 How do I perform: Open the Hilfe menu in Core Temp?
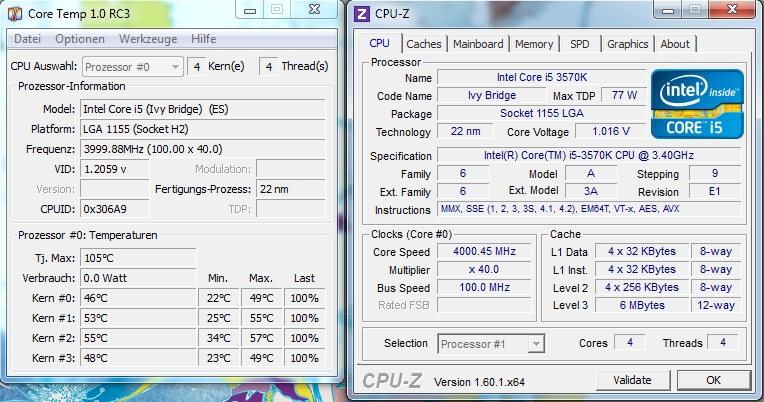coord(204,39)
